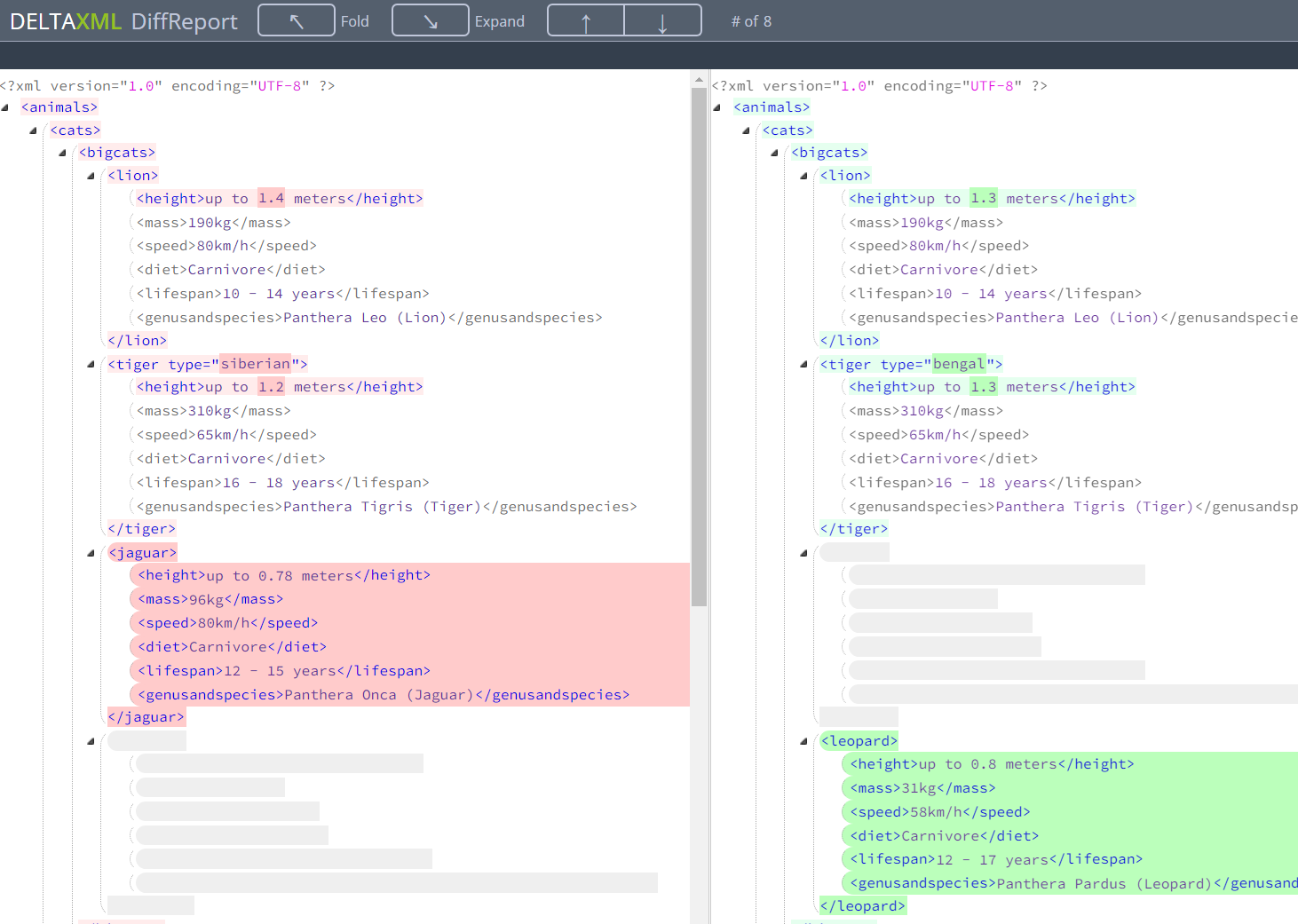Image resolution: width=1298 pixels, height=924 pixels.
Task: Click the Fold up-left arrow button
Action: 297,20
